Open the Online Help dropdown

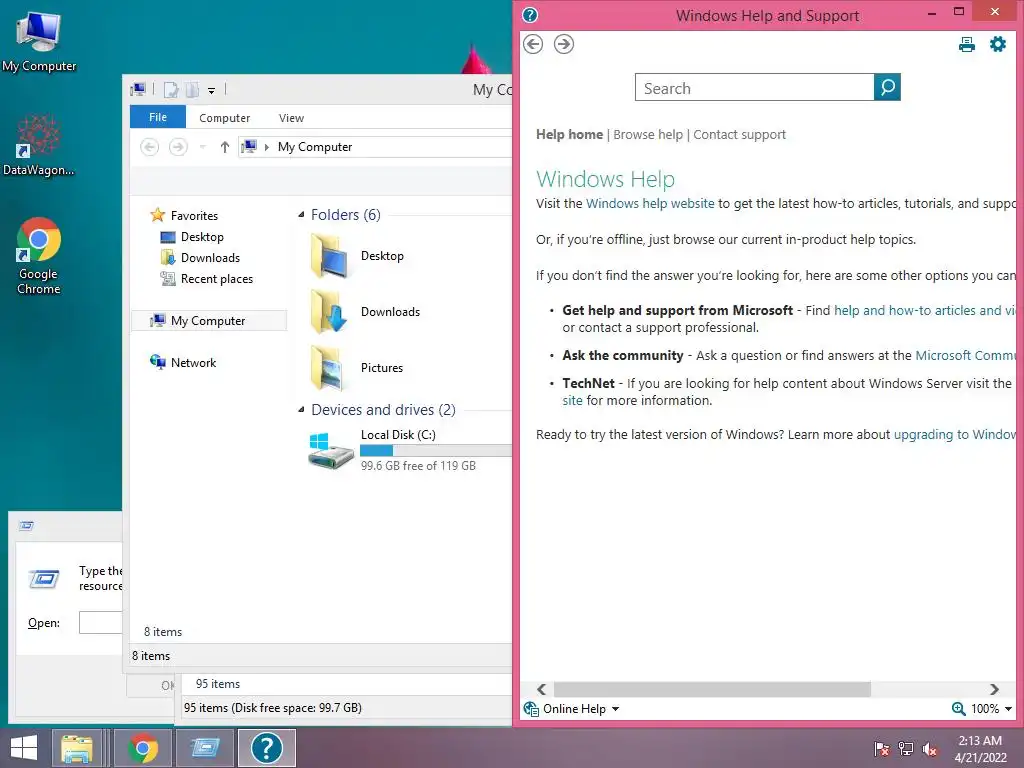tap(615, 709)
